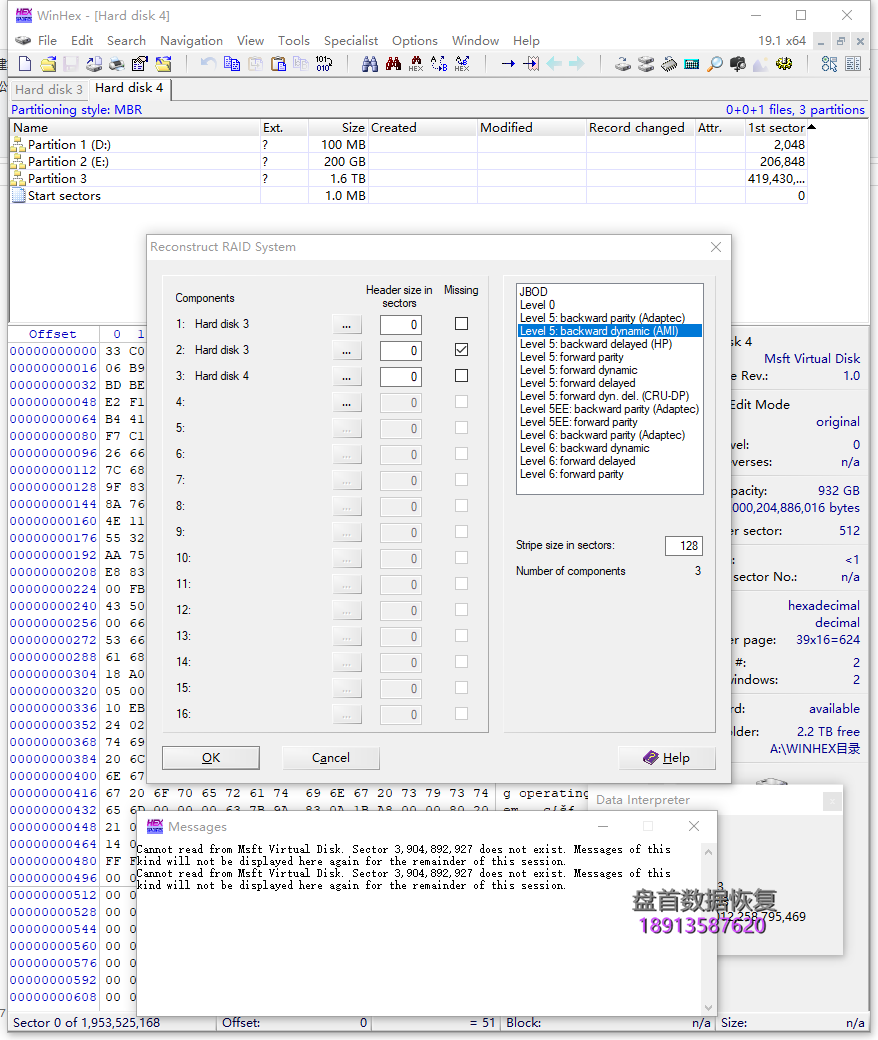The image size is (878, 1040).
Task: Open the File menu
Action: coord(47,40)
